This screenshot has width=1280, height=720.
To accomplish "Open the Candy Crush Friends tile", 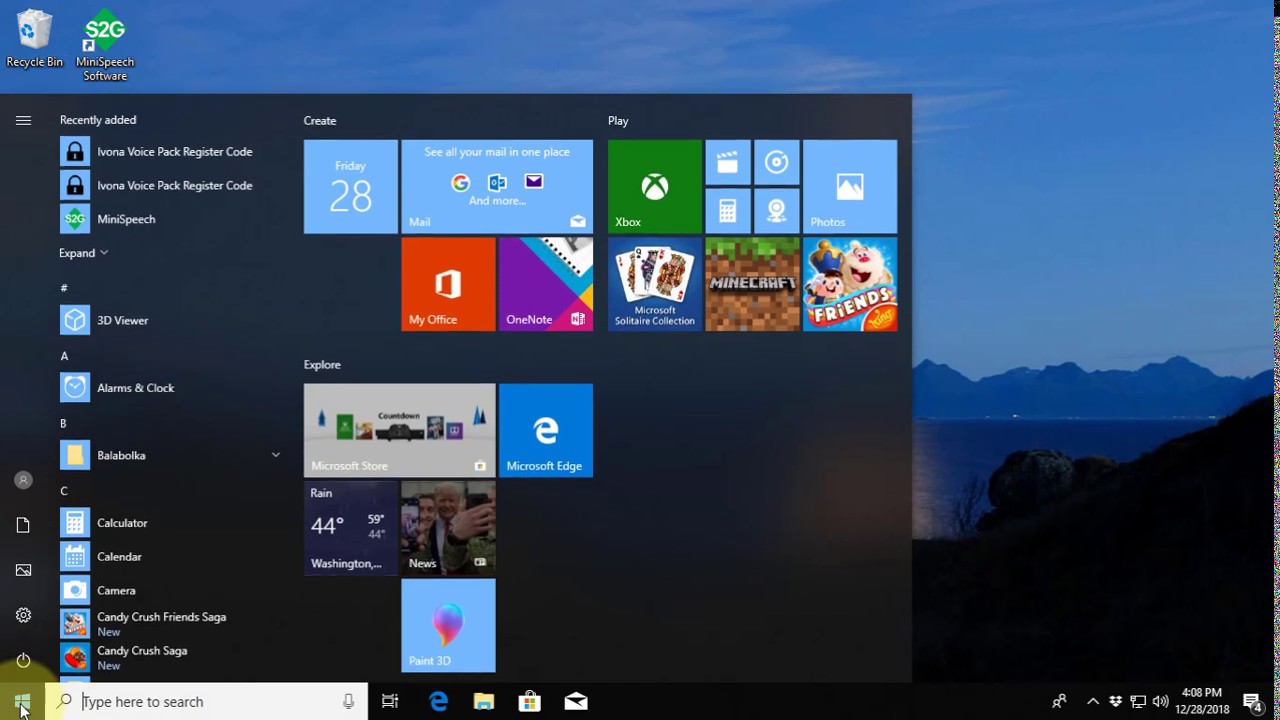I will click(x=850, y=284).
